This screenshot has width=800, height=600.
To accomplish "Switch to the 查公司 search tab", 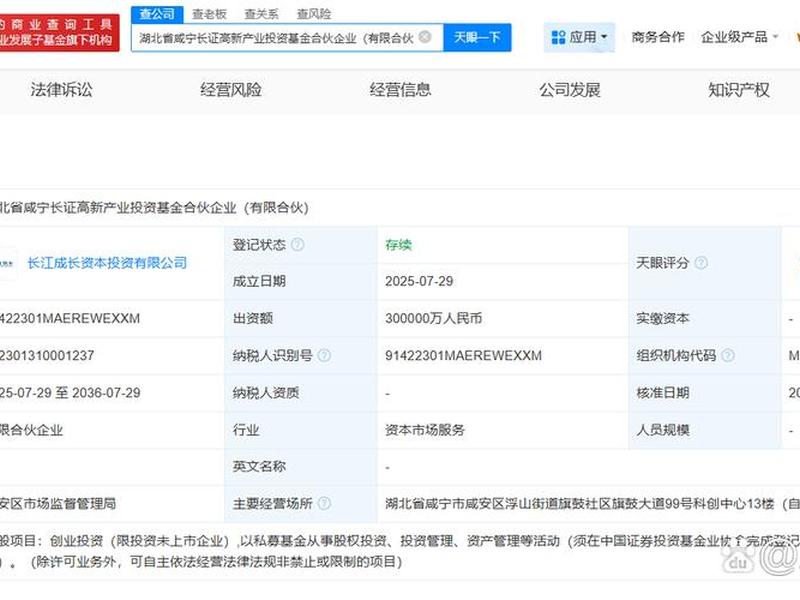I will [157, 14].
